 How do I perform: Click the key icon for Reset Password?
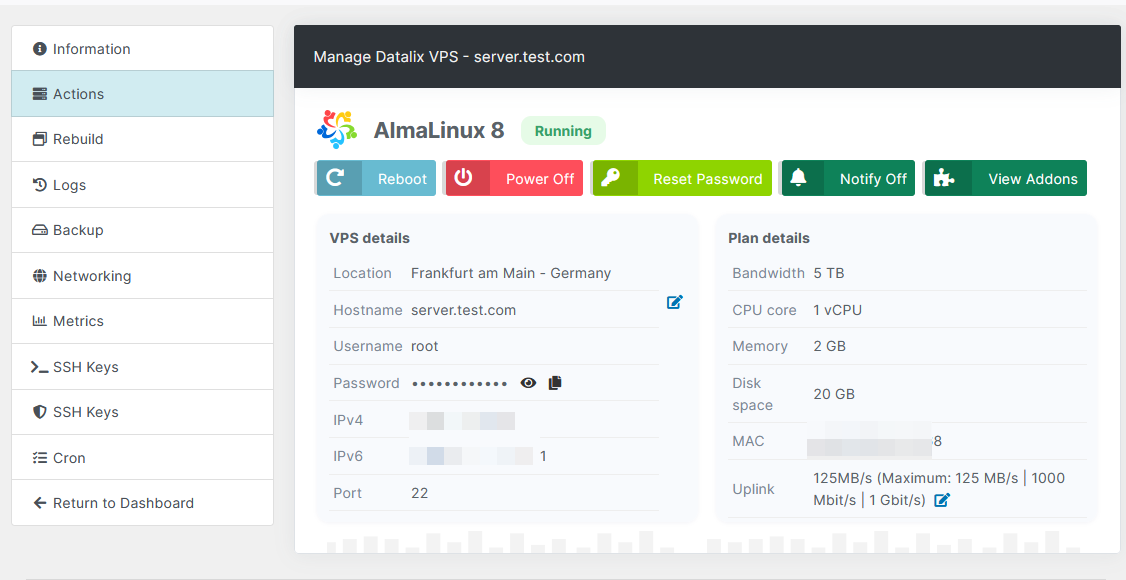(x=611, y=178)
